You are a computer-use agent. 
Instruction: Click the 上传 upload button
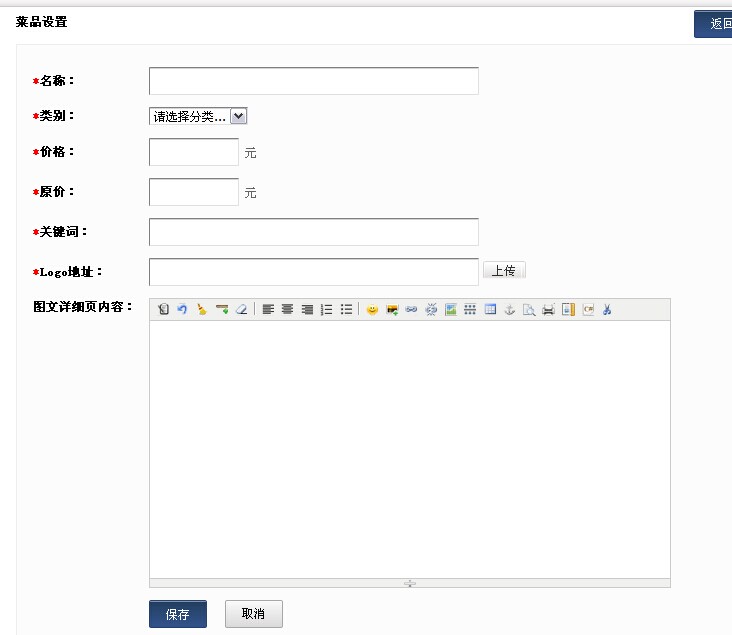[x=504, y=271]
